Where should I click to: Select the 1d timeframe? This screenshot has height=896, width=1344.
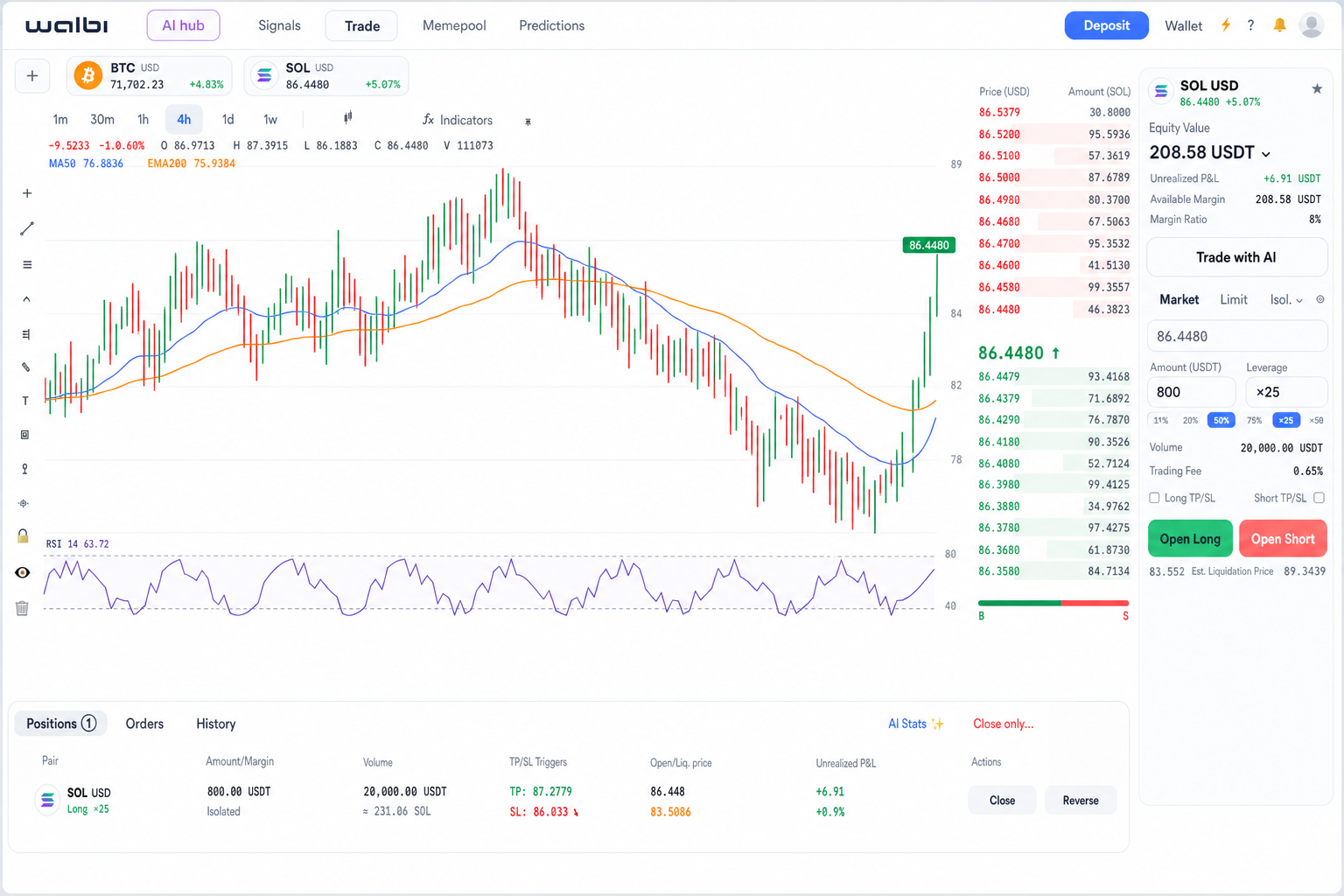pyautogui.click(x=227, y=119)
